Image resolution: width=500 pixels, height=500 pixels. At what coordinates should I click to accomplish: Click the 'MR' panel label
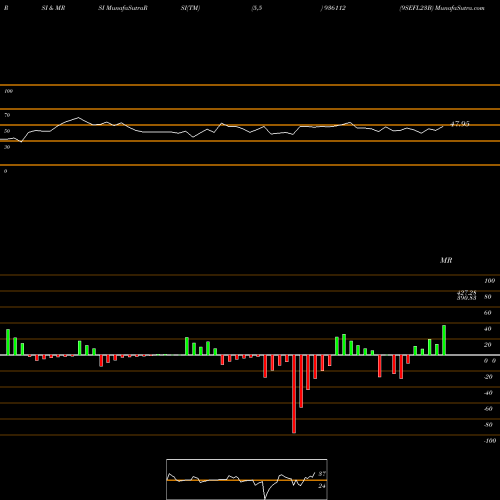[x=446, y=260]
